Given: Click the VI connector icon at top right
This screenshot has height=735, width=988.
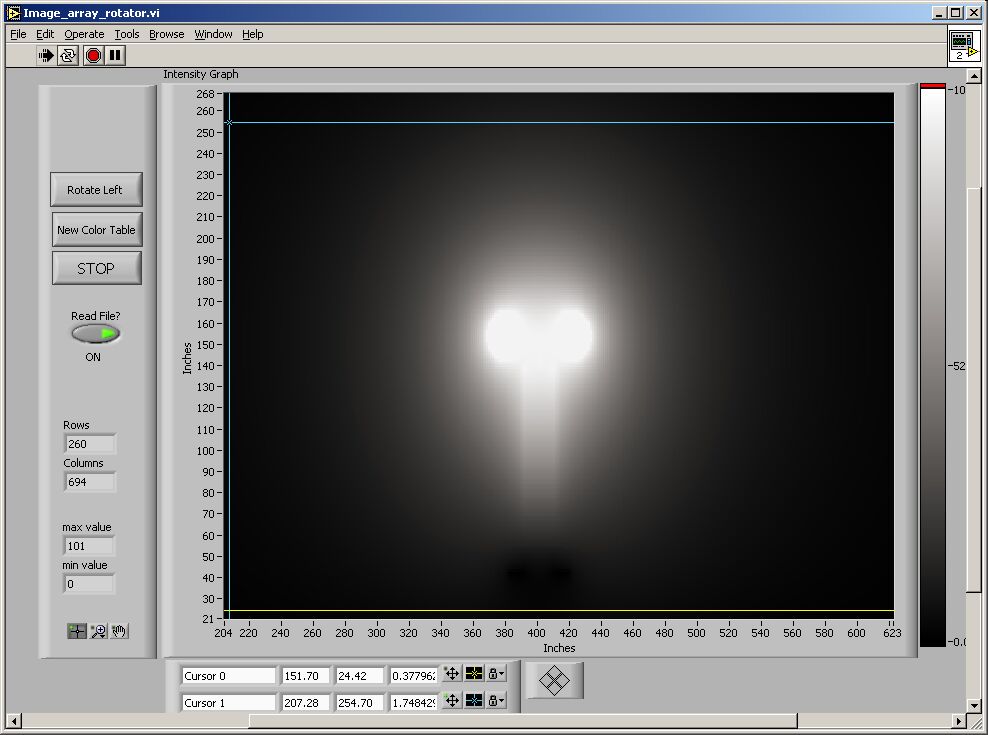Looking at the screenshot, I should 963,45.
